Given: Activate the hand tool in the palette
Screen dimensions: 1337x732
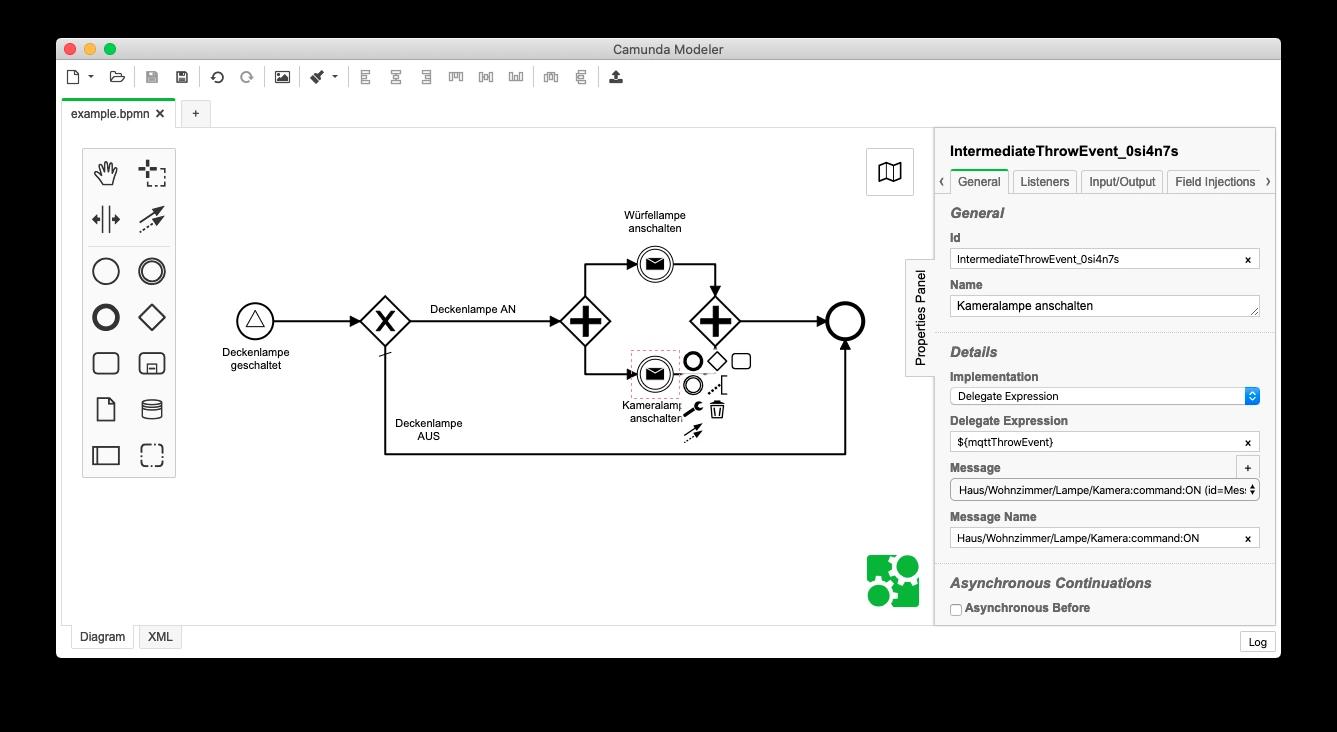Looking at the screenshot, I should pyautogui.click(x=106, y=173).
